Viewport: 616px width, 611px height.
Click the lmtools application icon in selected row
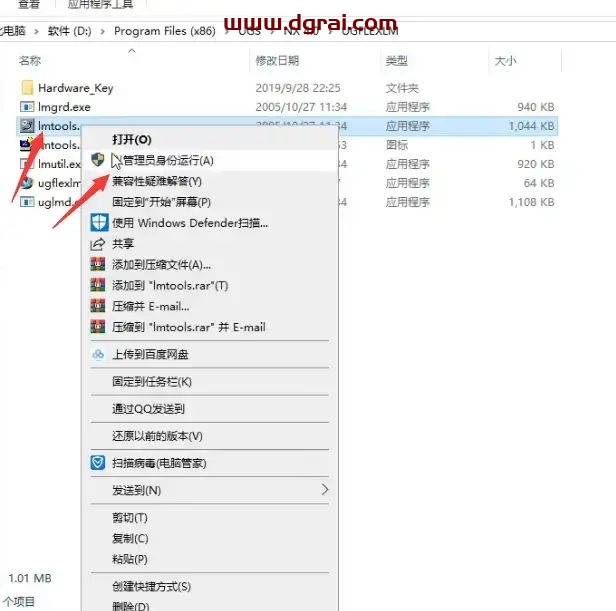(27, 126)
